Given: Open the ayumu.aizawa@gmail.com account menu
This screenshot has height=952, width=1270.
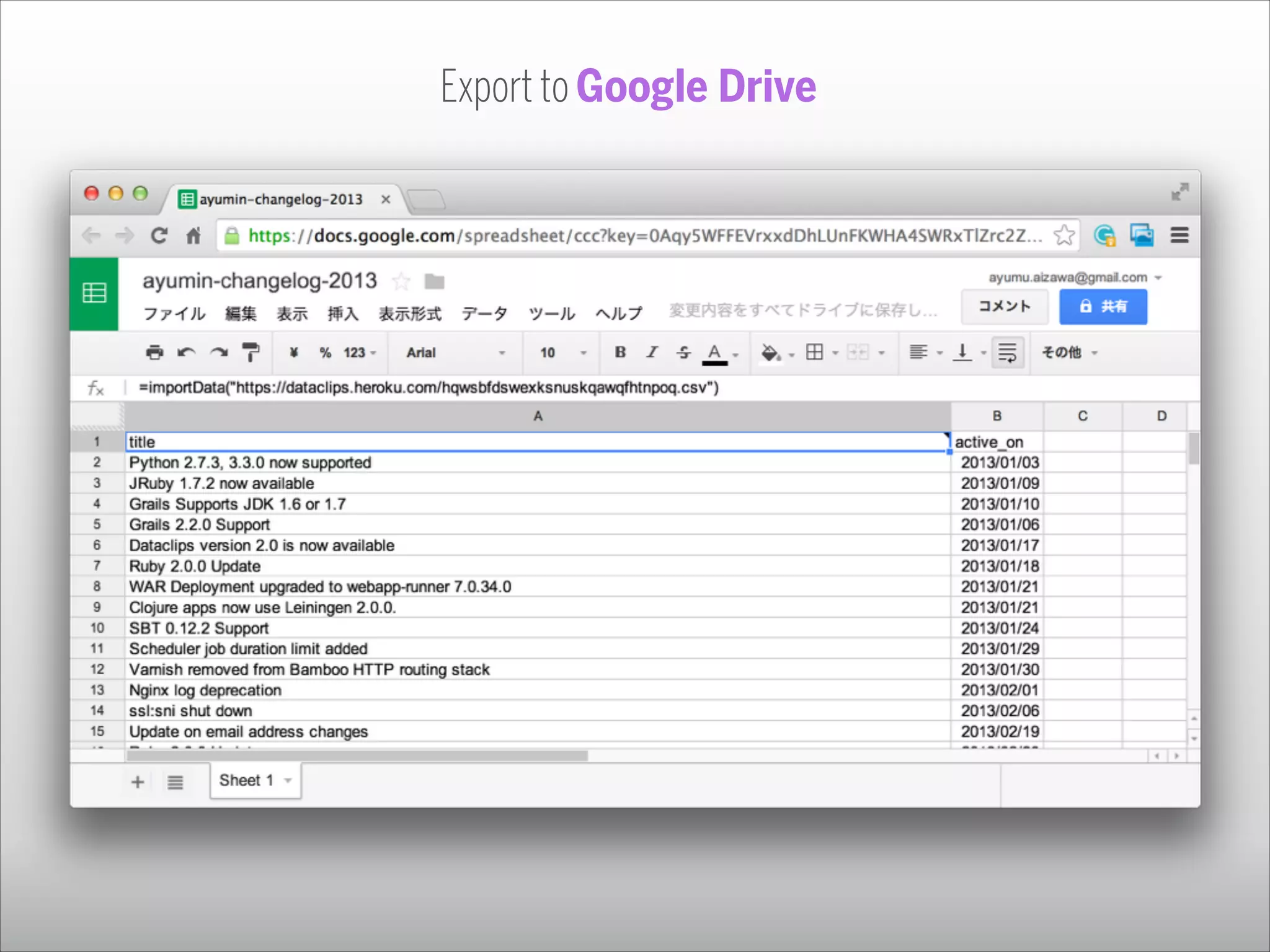Looking at the screenshot, I should click(x=1075, y=278).
